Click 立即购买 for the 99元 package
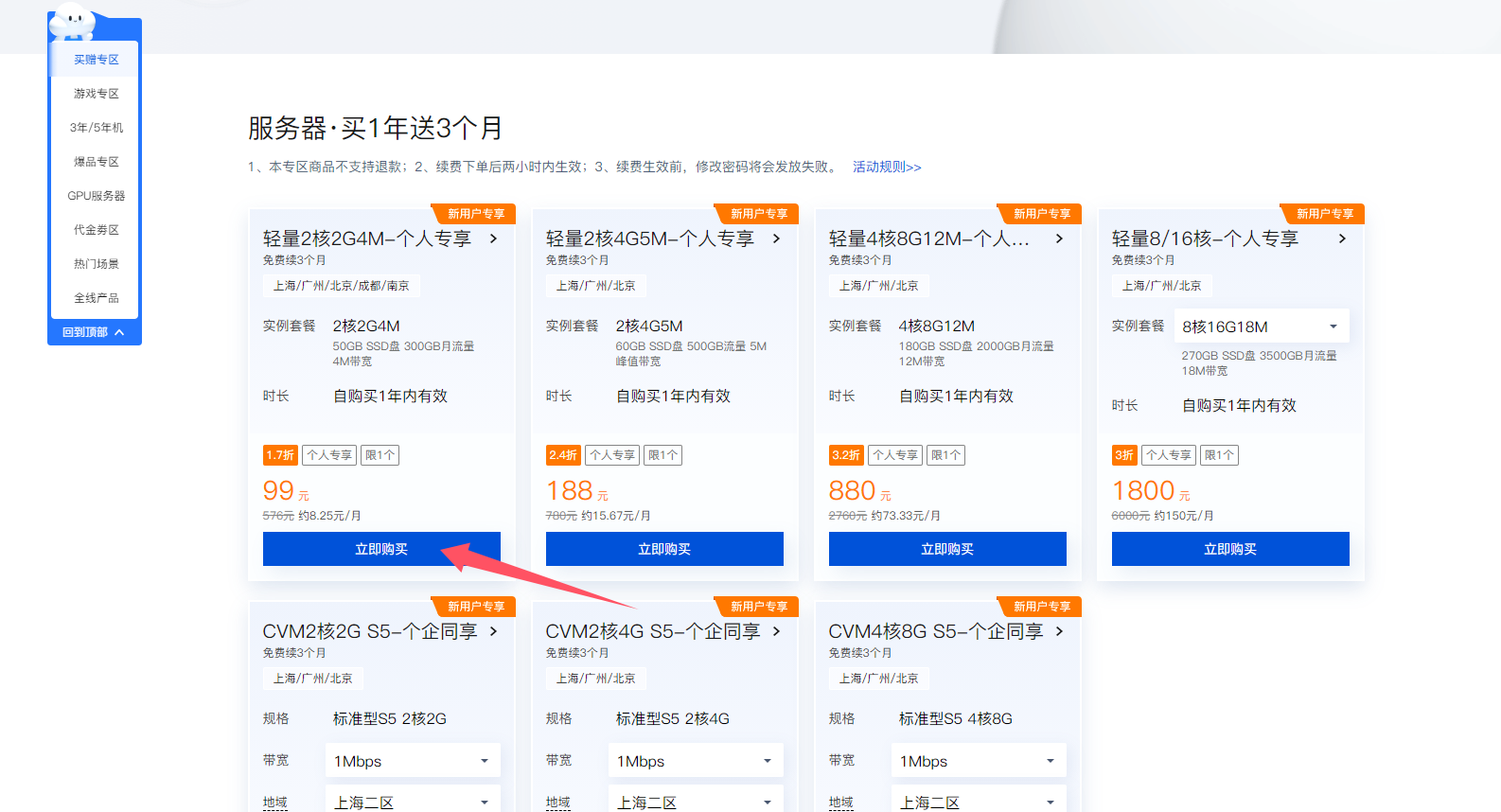 coord(381,549)
